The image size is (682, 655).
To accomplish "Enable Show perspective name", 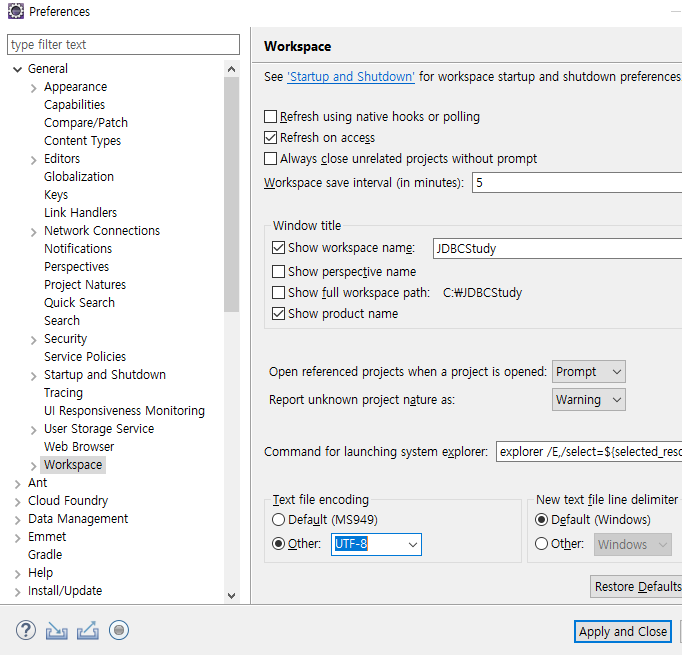I will coord(278,271).
